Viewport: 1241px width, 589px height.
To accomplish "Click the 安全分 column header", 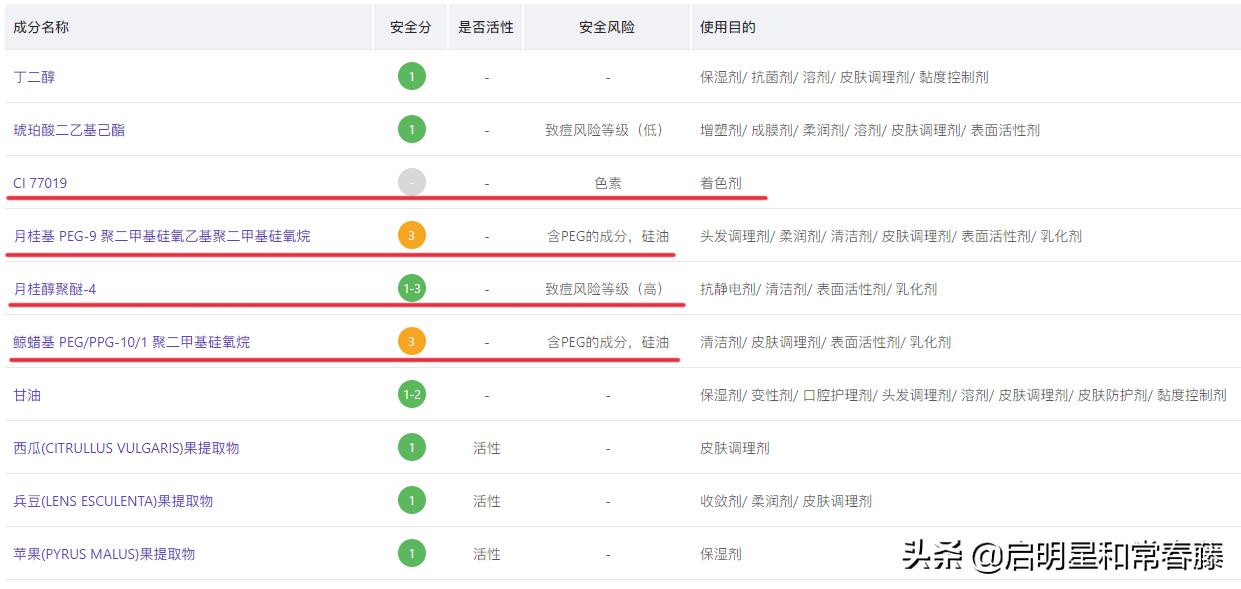I will [x=410, y=27].
